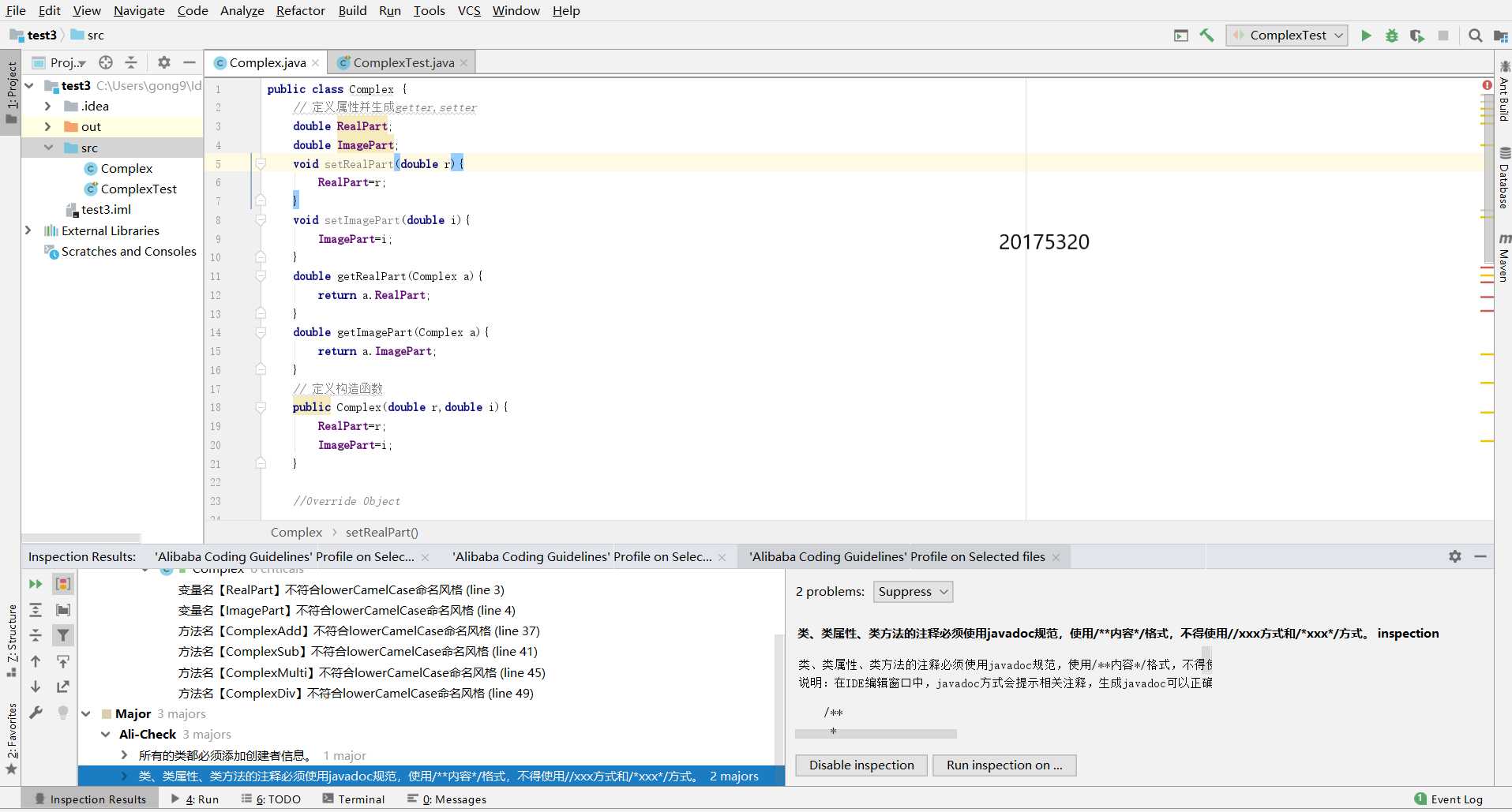Click locate-in-project crosshair icon in Project panel
The image size is (1512, 812).
point(106,62)
